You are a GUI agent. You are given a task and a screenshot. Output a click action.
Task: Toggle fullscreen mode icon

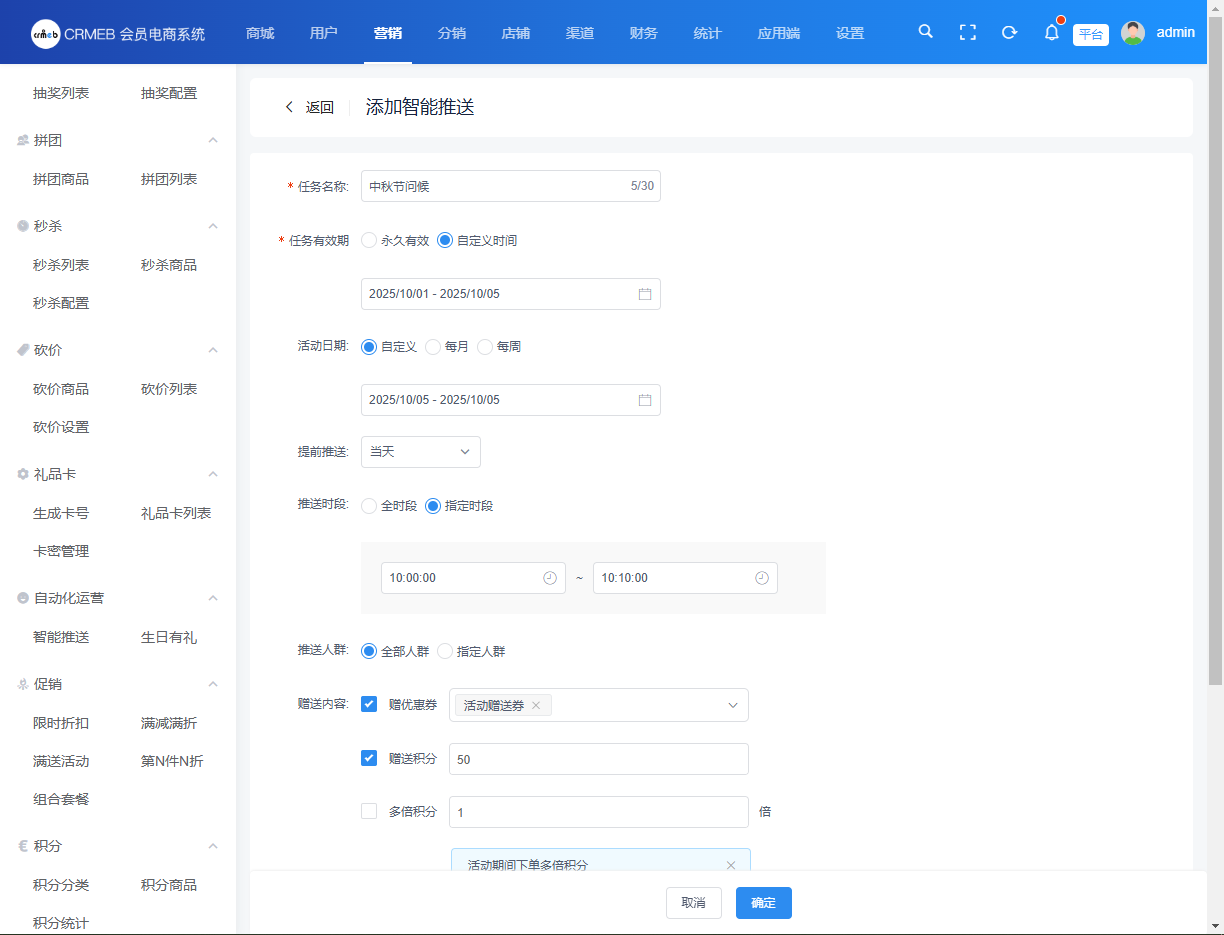[967, 32]
